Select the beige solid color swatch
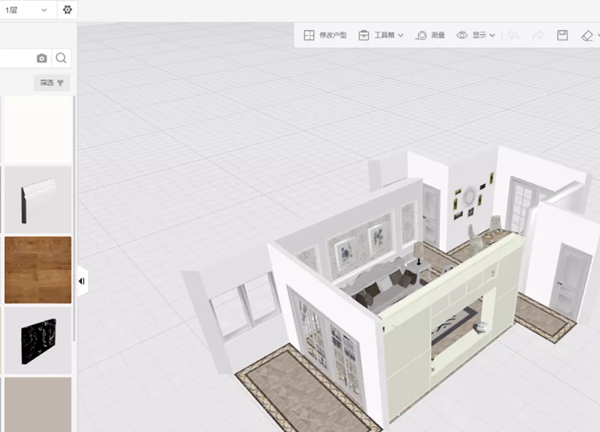The height and width of the screenshot is (432, 600). click(x=38, y=404)
